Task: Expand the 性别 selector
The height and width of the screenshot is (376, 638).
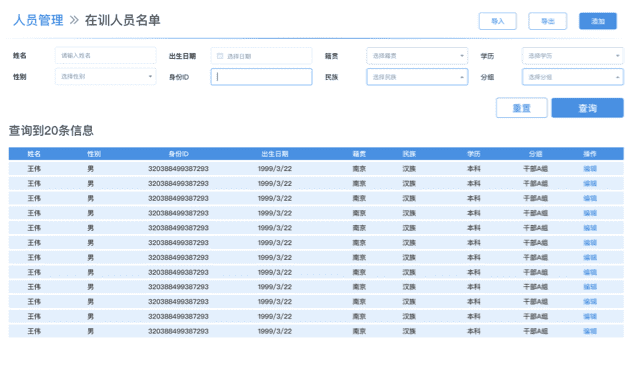Action: click(x=105, y=77)
